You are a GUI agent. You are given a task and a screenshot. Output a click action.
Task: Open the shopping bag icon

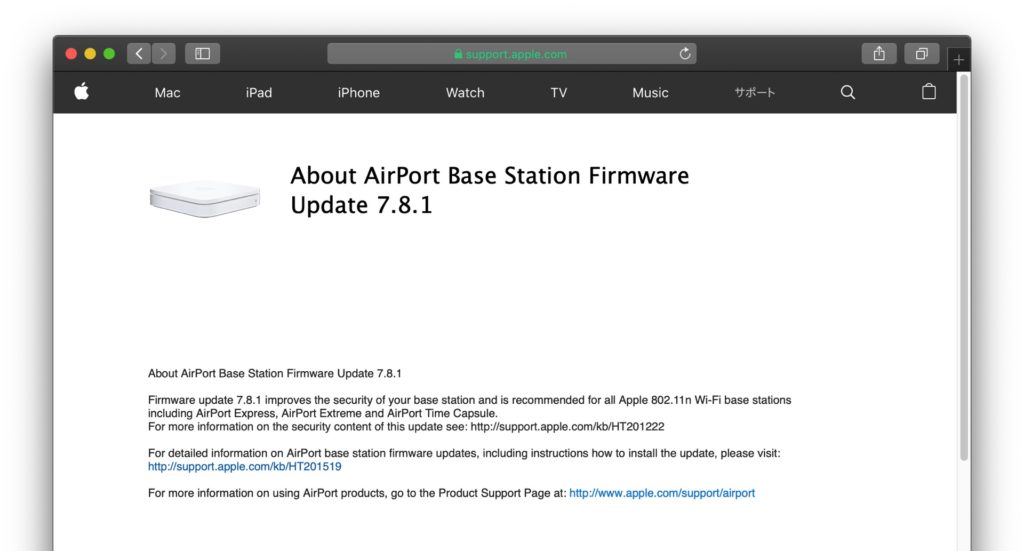click(x=929, y=92)
